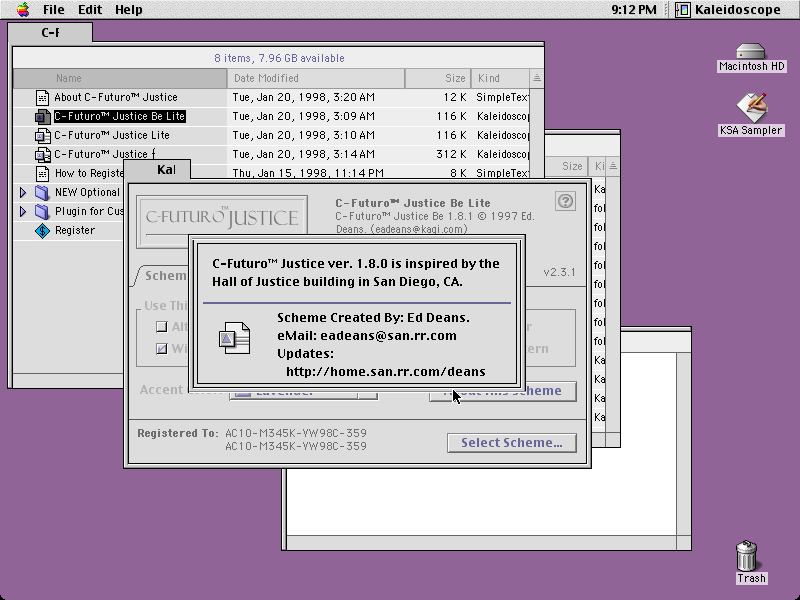Screen dimensions: 800x600
Task: Open the Edit menu
Action: point(90,10)
